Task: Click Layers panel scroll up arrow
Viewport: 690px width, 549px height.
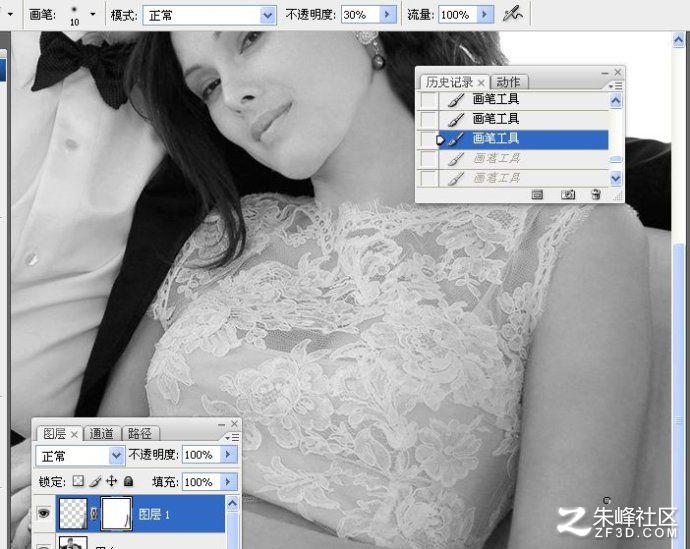Action: pyautogui.click(x=232, y=503)
